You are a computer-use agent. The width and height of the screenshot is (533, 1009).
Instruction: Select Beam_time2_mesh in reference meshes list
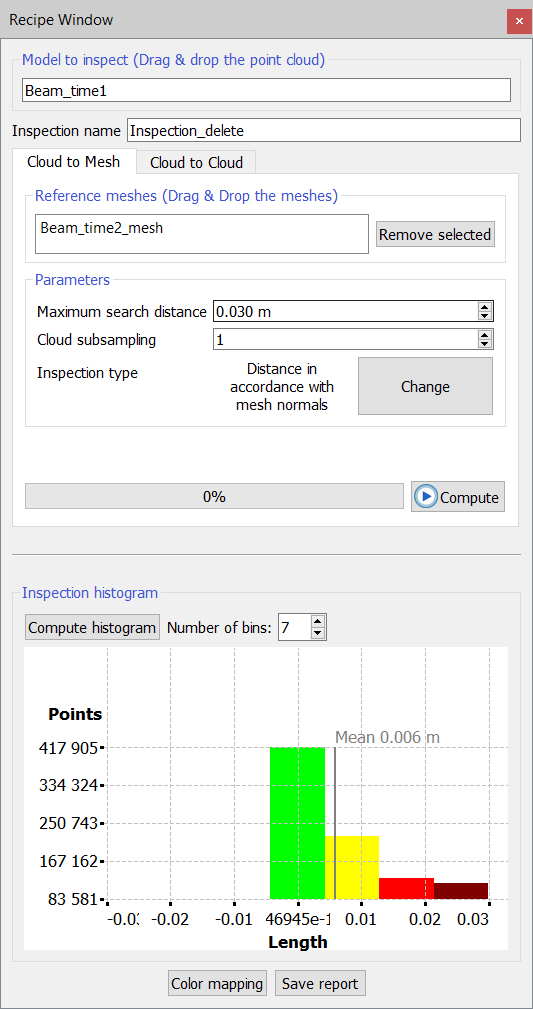tap(102, 228)
